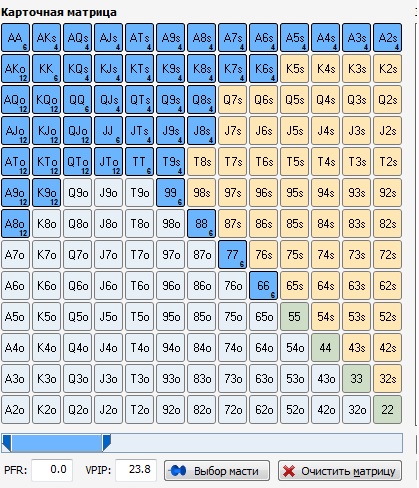The height and width of the screenshot is (488, 419).
Task: Click the left handle of range slider
Action: (x=7, y=443)
